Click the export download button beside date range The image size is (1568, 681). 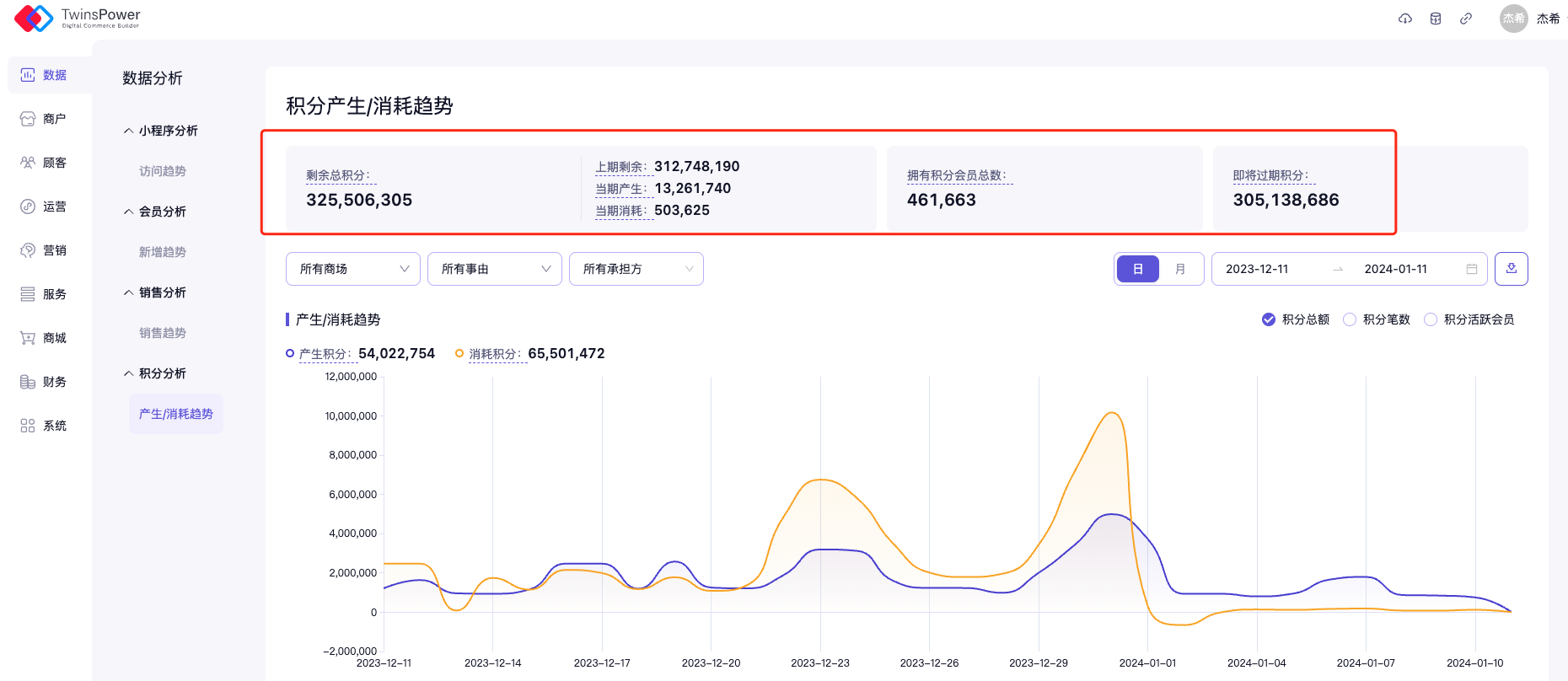click(1511, 269)
